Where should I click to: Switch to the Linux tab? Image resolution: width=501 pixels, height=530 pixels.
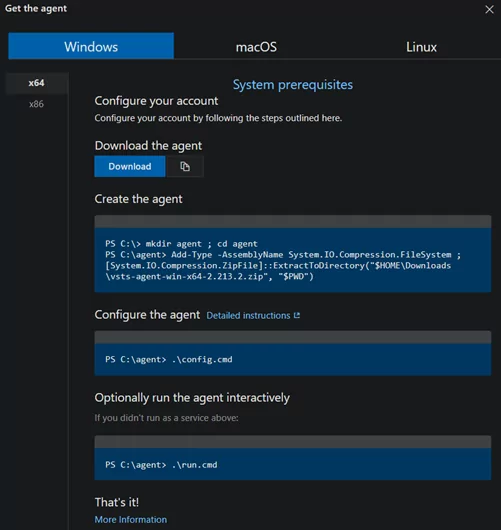(x=421, y=47)
